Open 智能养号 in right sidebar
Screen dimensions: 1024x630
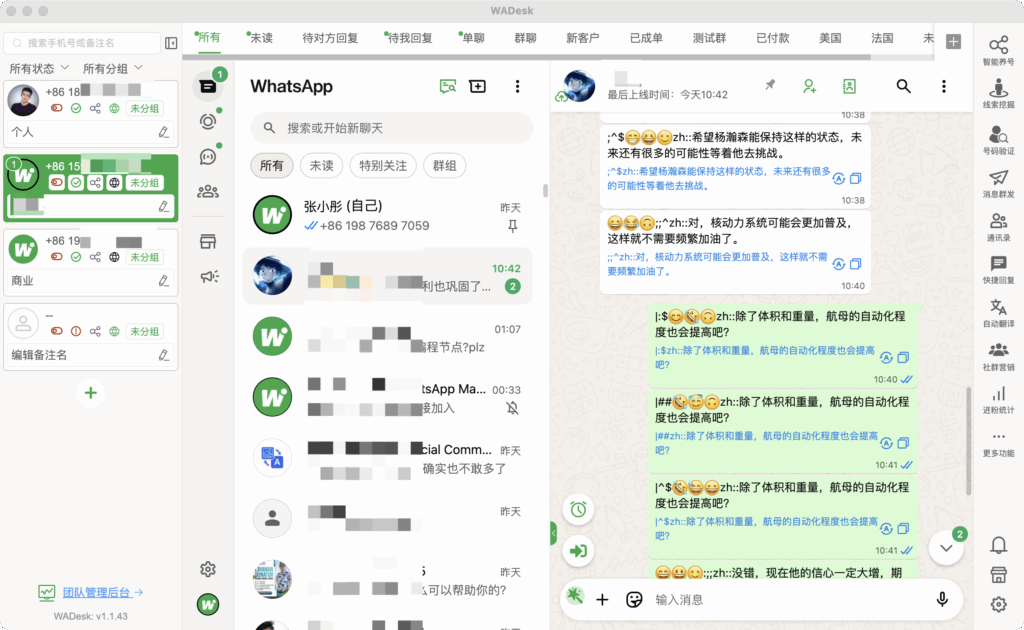[998, 50]
